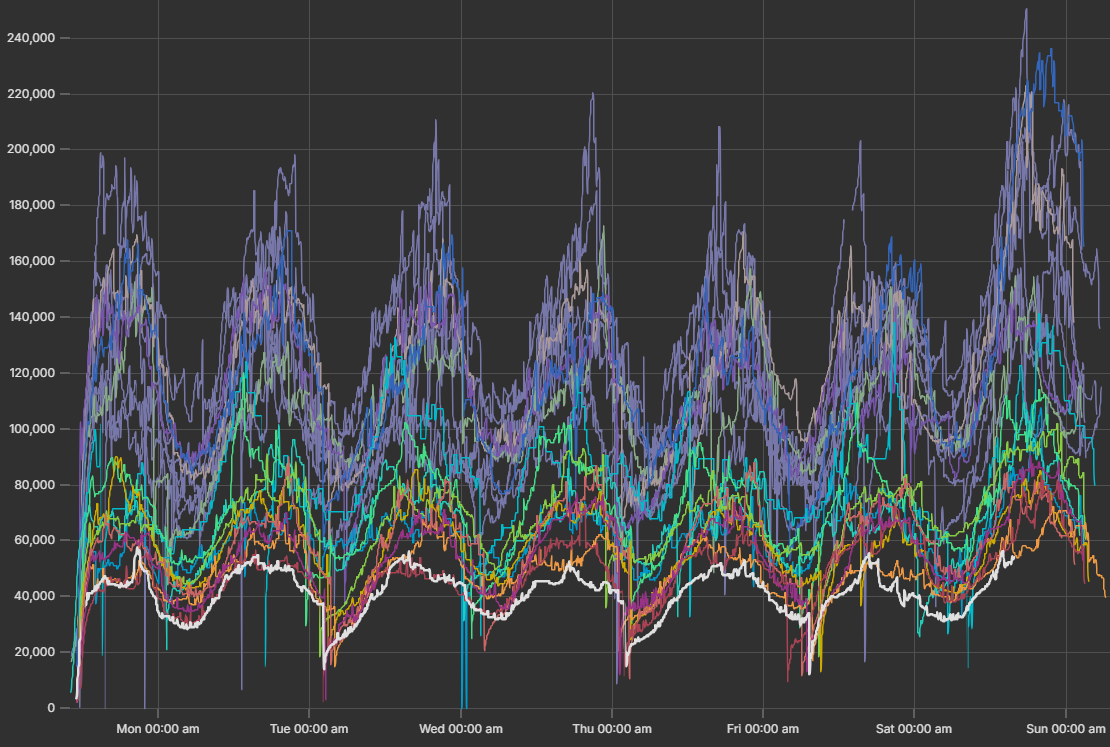The image size is (1110, 747).
Task: Click the 240,000 y-axis label
Action: point(31,38)
